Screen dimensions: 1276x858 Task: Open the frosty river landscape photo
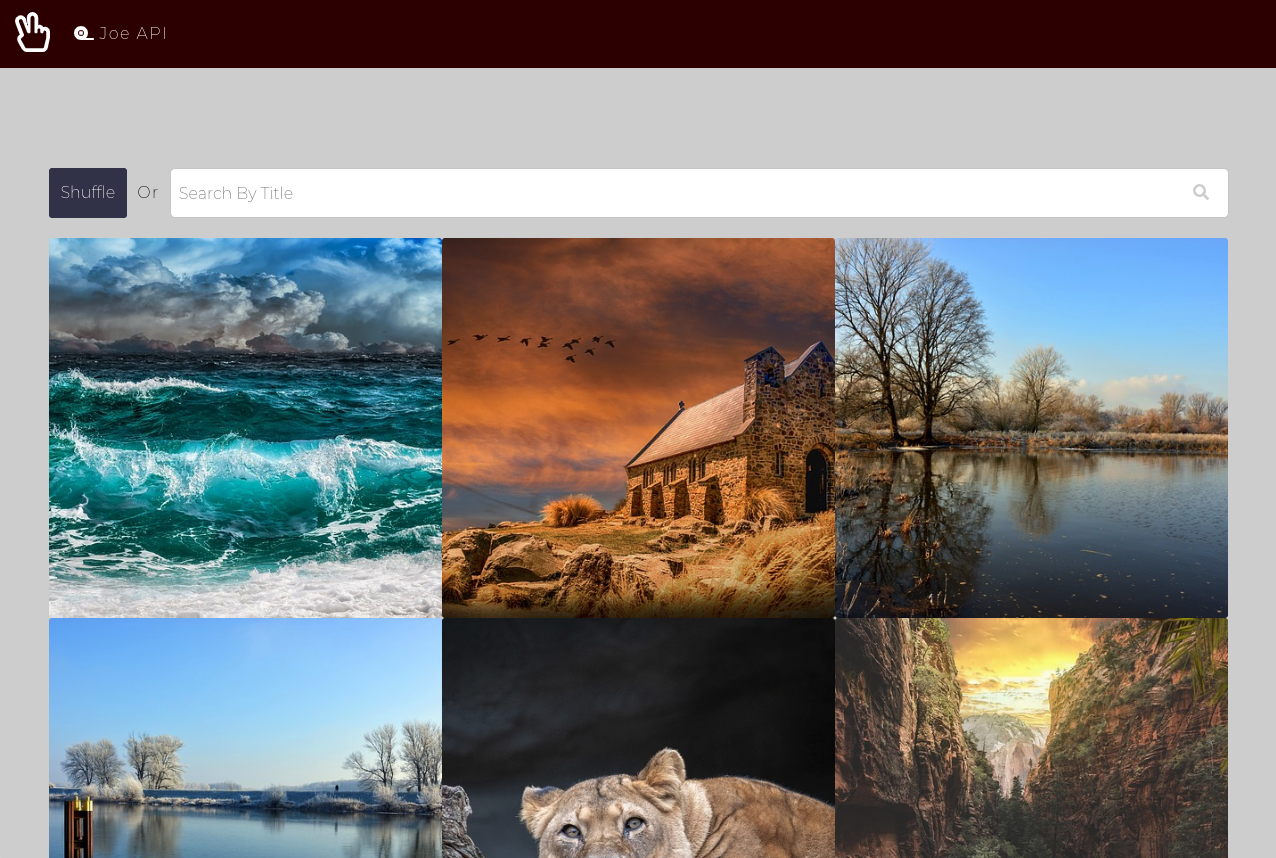(x=245, y=738)
